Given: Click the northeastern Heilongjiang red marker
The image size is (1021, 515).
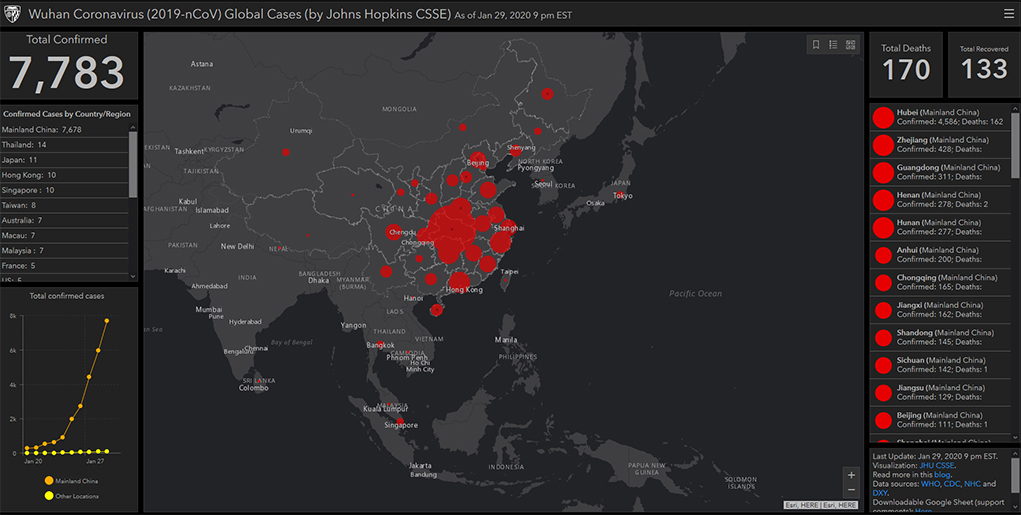Looking at the screenshot, I should (x=547, y=94).
